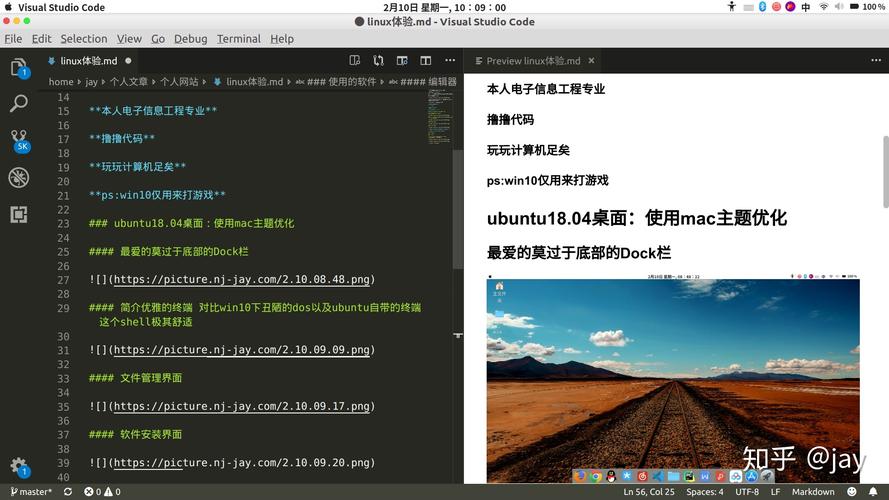
Task: Click home in breadcrumb path
Action: [x=61, y=82]
